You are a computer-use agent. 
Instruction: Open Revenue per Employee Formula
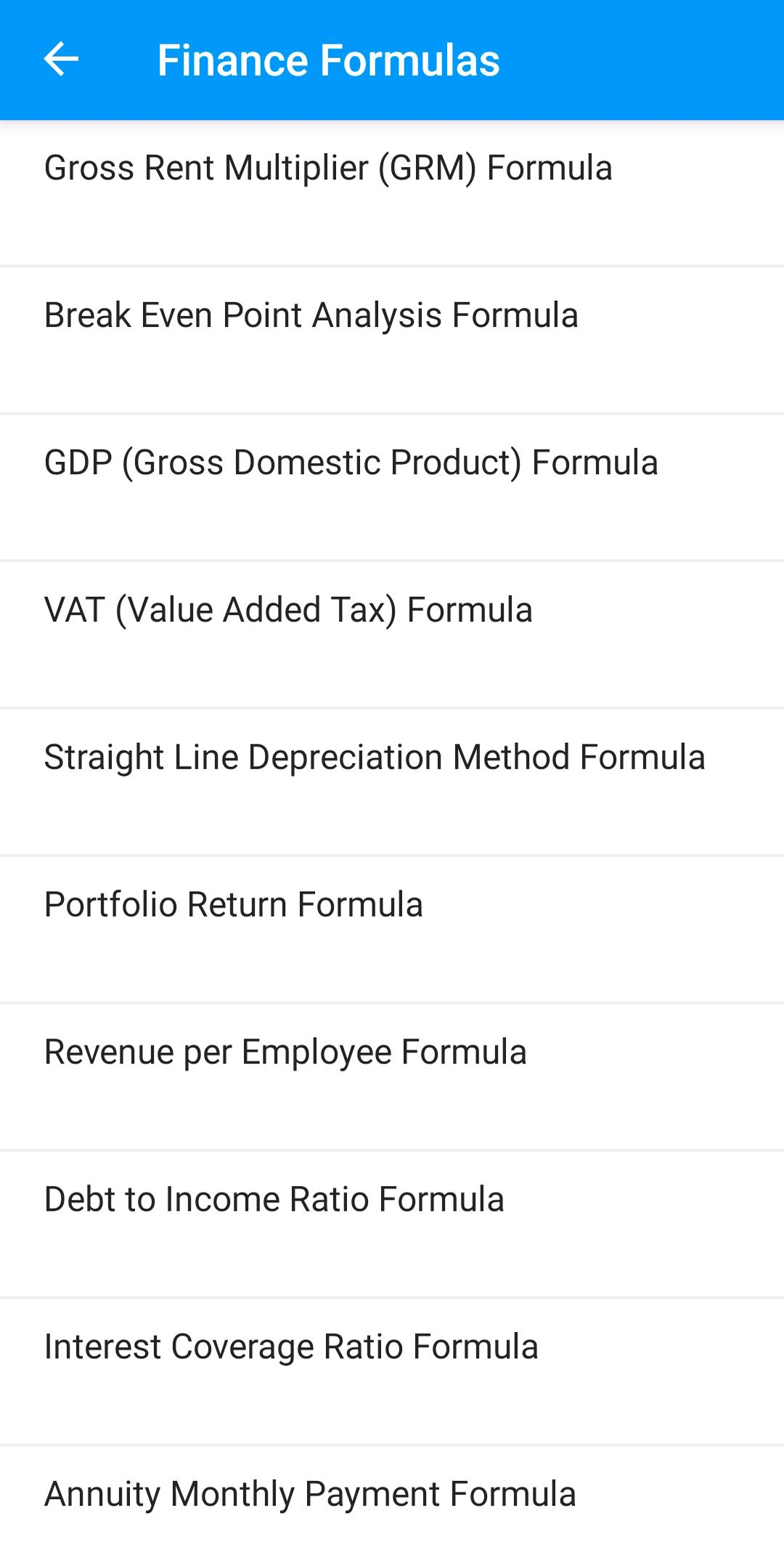(x=285, y=1053)
